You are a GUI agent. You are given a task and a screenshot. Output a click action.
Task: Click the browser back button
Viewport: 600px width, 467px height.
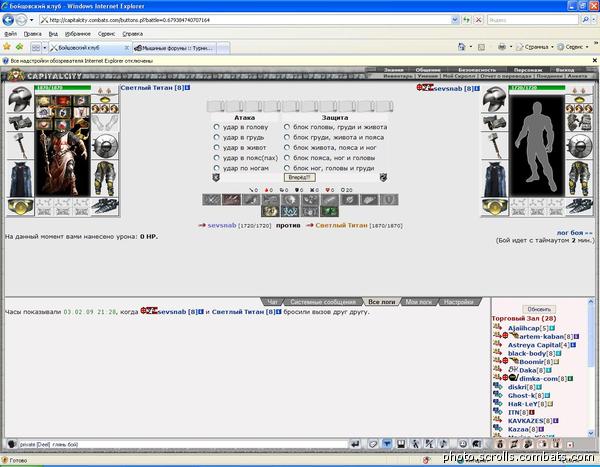(x=8, y=20)
